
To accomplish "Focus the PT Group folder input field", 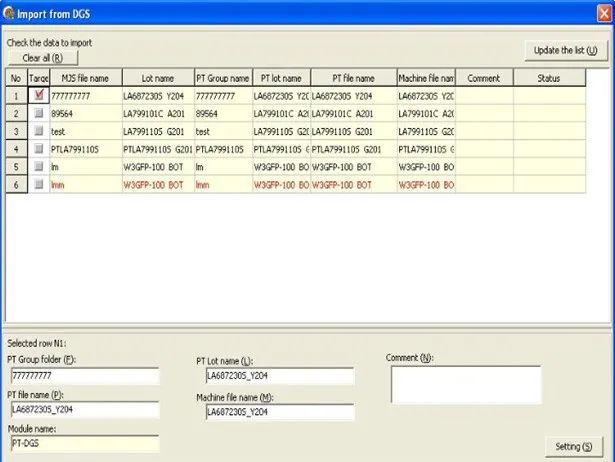I will tap(84, 376).
